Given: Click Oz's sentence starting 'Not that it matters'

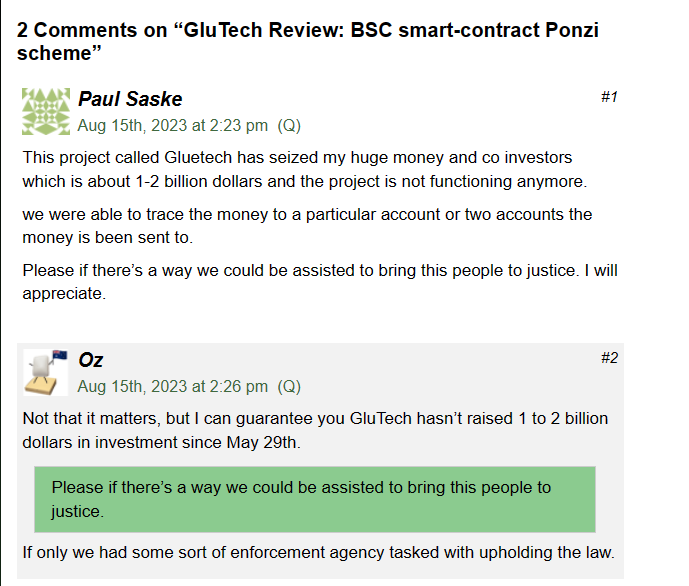Looking at the screenshot, I should coord(315,430).
